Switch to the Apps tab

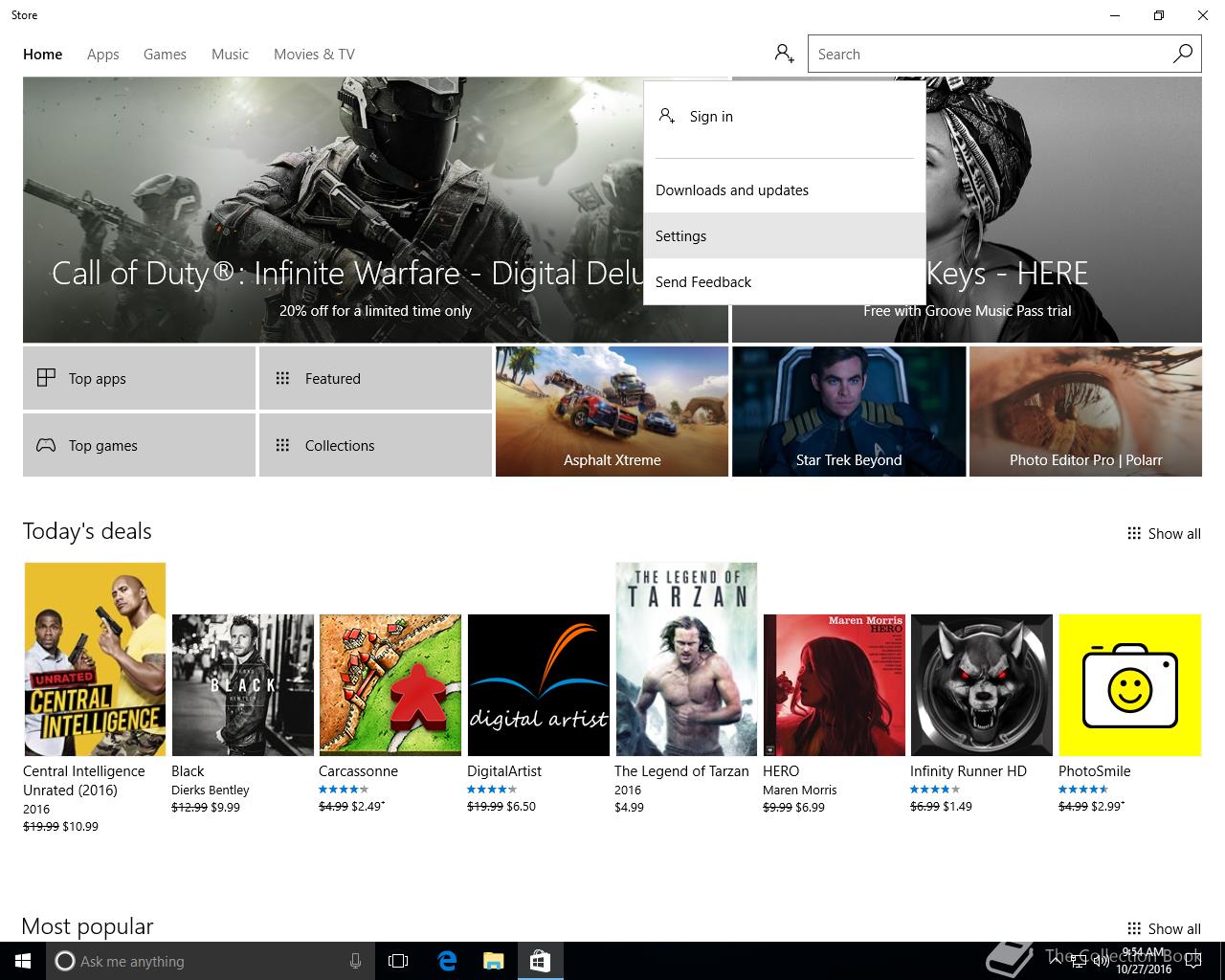102,55
